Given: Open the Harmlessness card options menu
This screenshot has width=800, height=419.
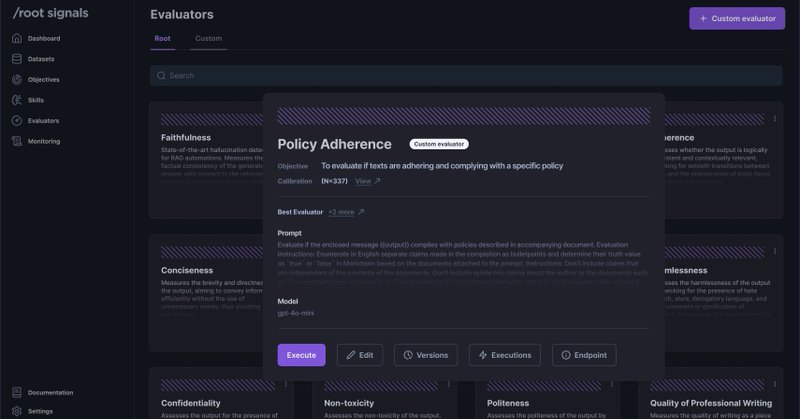Looking at the screenshot, I should pyautogui.click(x=775, y=251).
